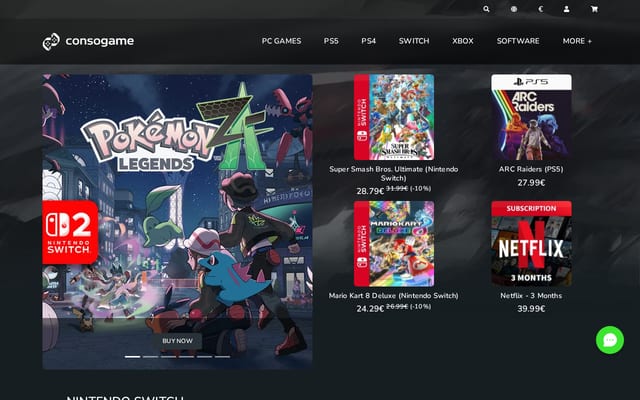Click the Mario Kart 8 Deluxe title link
The image size is (640, 400).
393,296
